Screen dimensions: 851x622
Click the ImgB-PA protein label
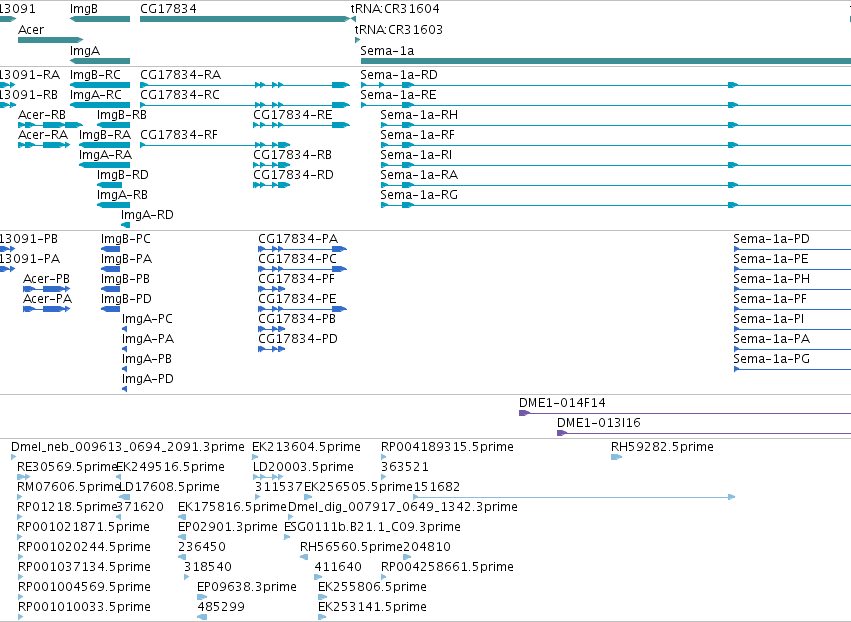coord(126,259)
